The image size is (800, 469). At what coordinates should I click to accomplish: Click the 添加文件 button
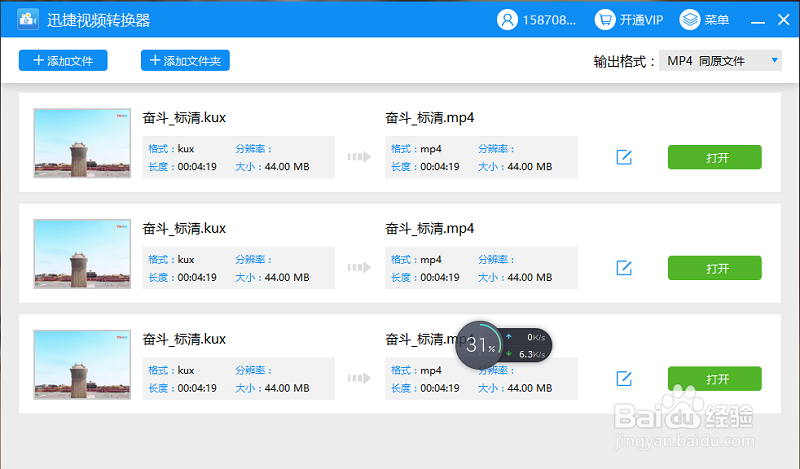click(x=63, y=60)
